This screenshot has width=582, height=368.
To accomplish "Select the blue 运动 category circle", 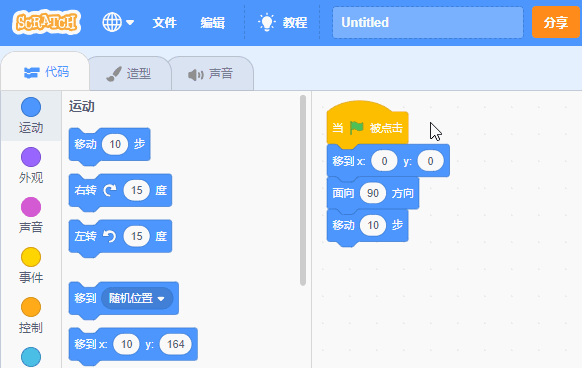I will tap(31, 107).
